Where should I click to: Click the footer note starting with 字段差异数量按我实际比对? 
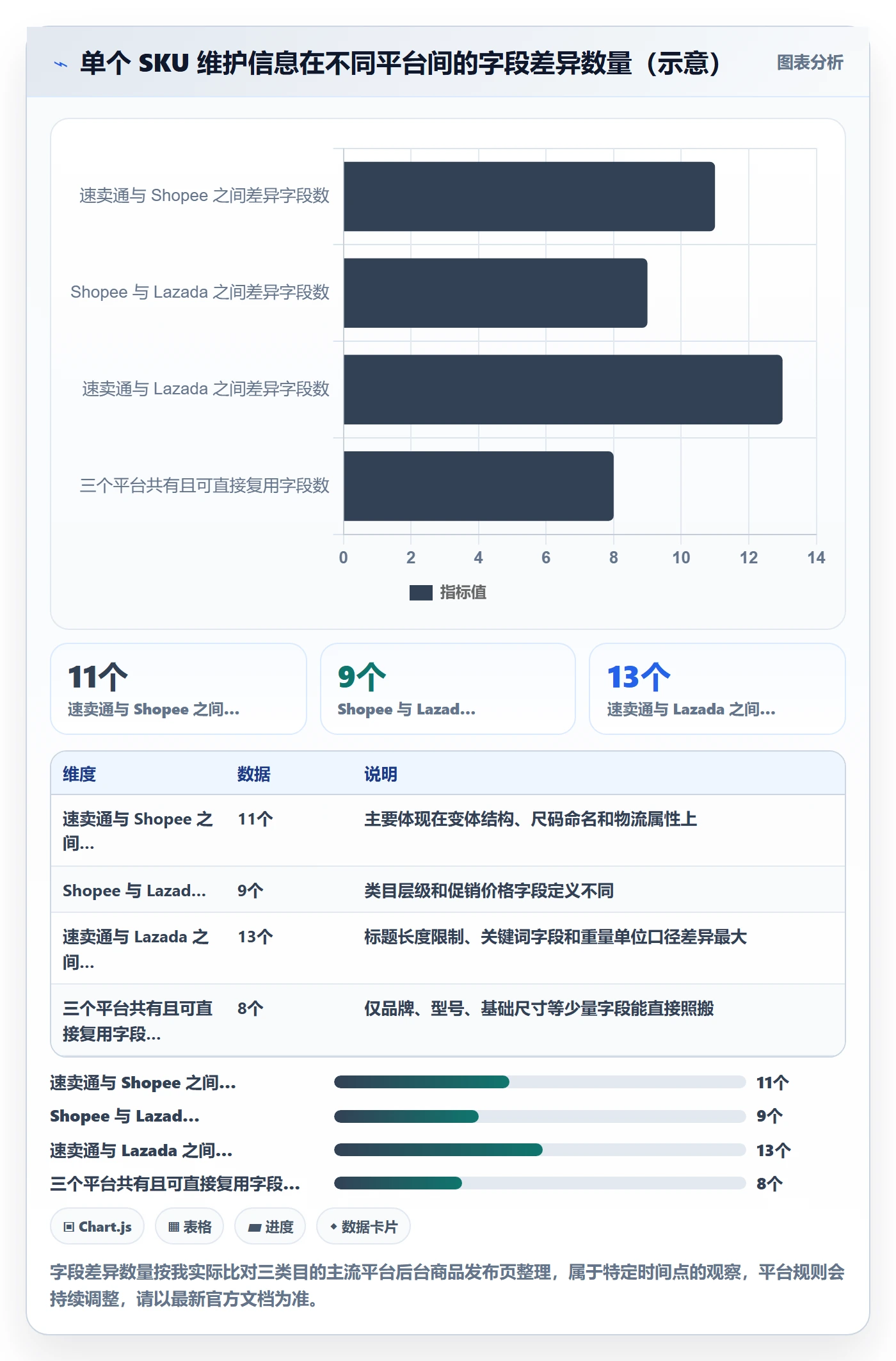[x=447, y=1285]
